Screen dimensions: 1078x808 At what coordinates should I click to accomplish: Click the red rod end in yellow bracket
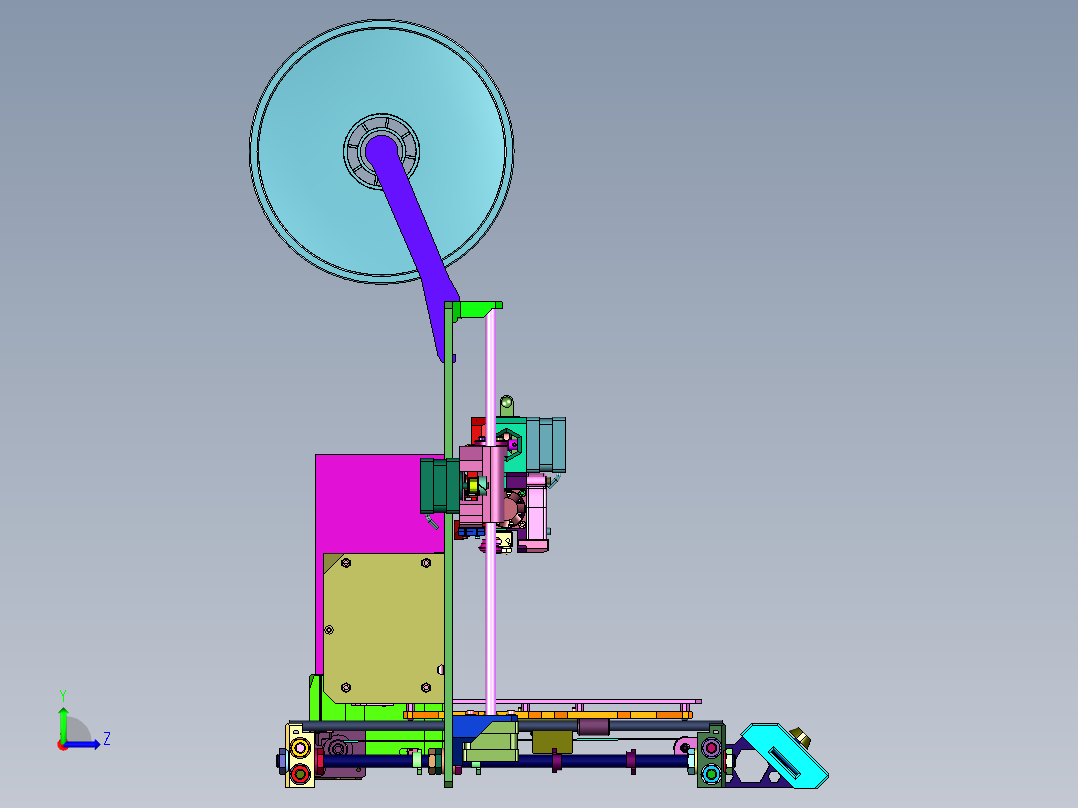coord(300,774)
